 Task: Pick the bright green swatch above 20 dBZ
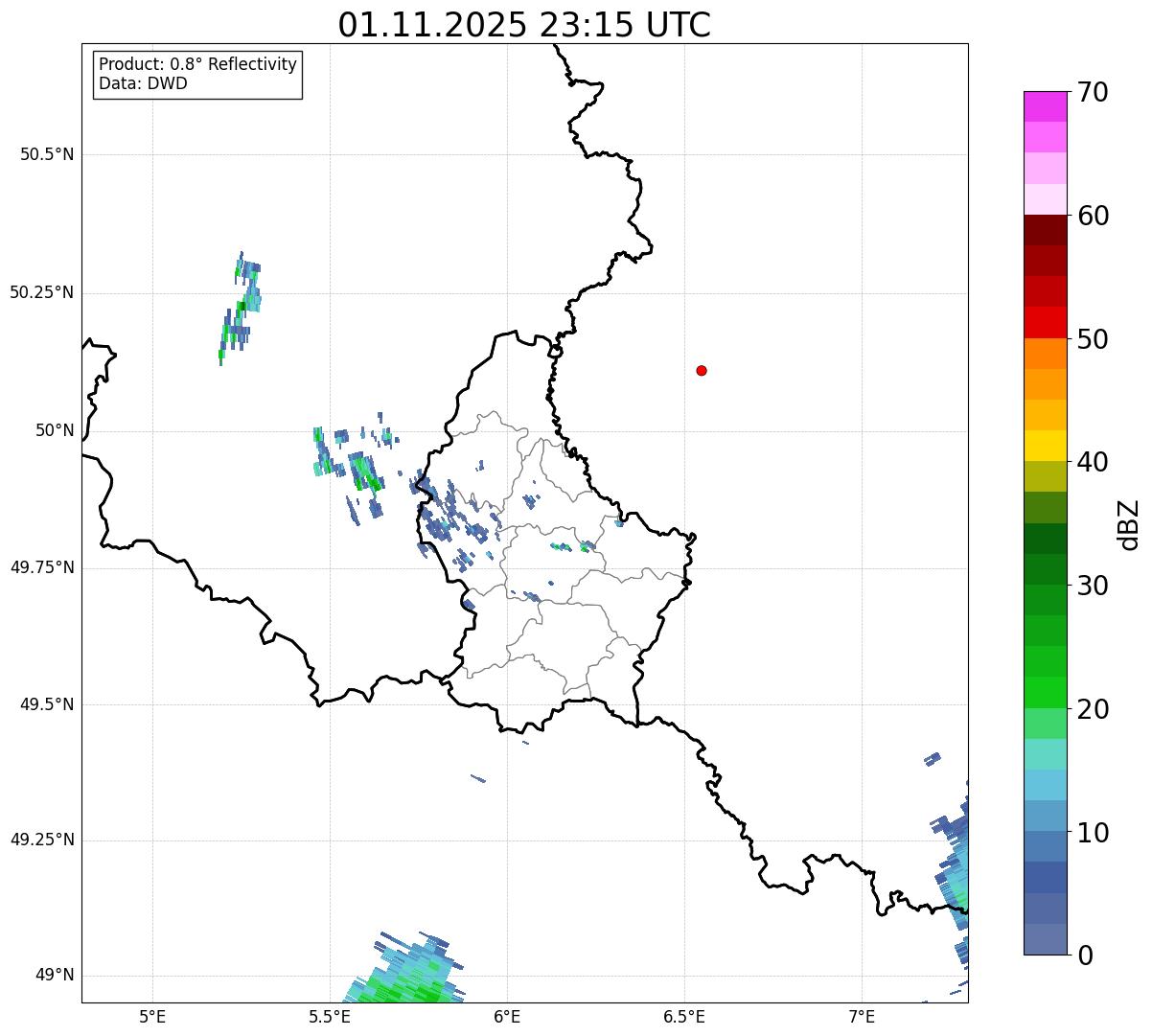[x=1045, y=693]
